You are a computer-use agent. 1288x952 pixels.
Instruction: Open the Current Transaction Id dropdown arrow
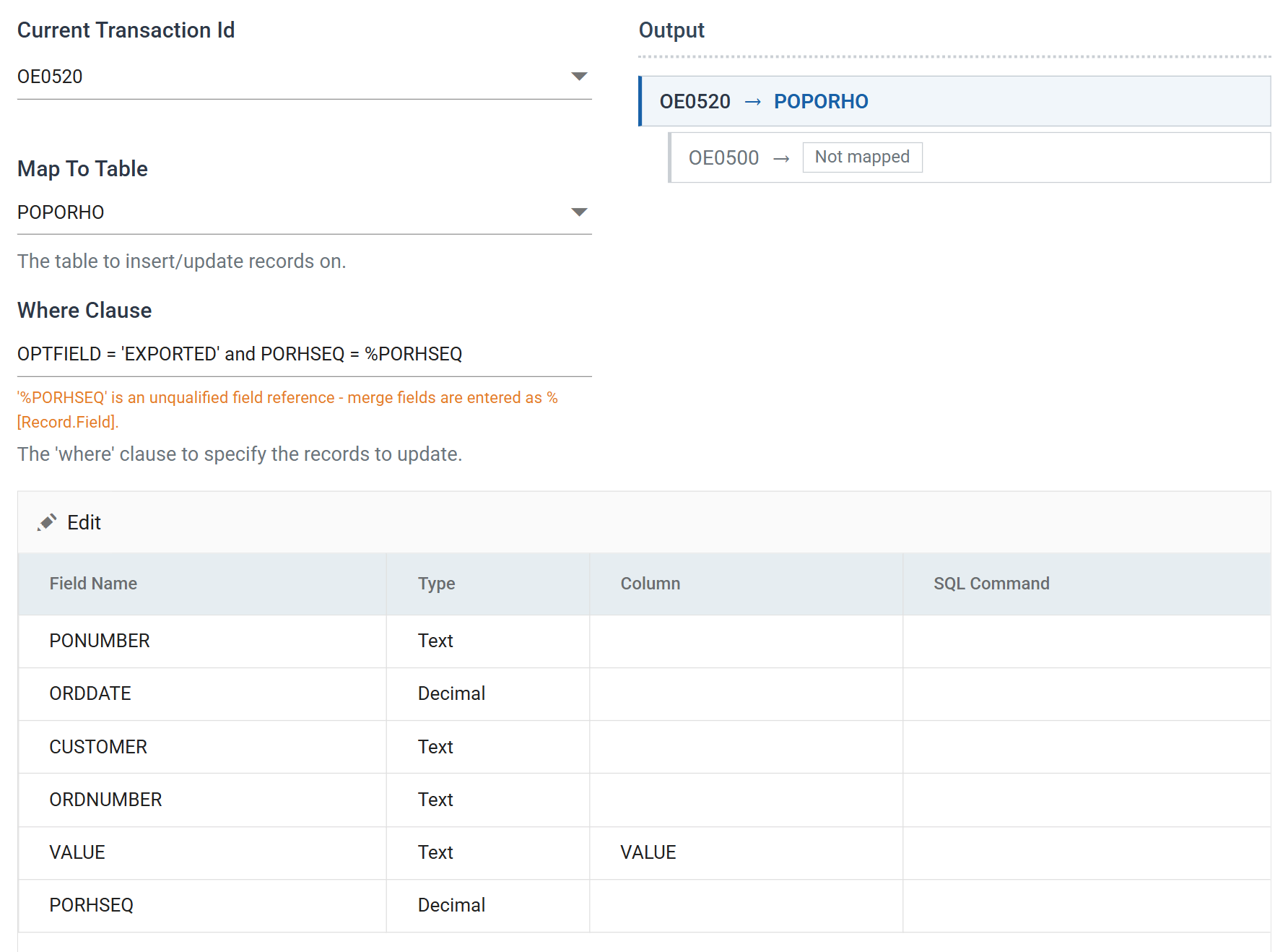(579, 77)
